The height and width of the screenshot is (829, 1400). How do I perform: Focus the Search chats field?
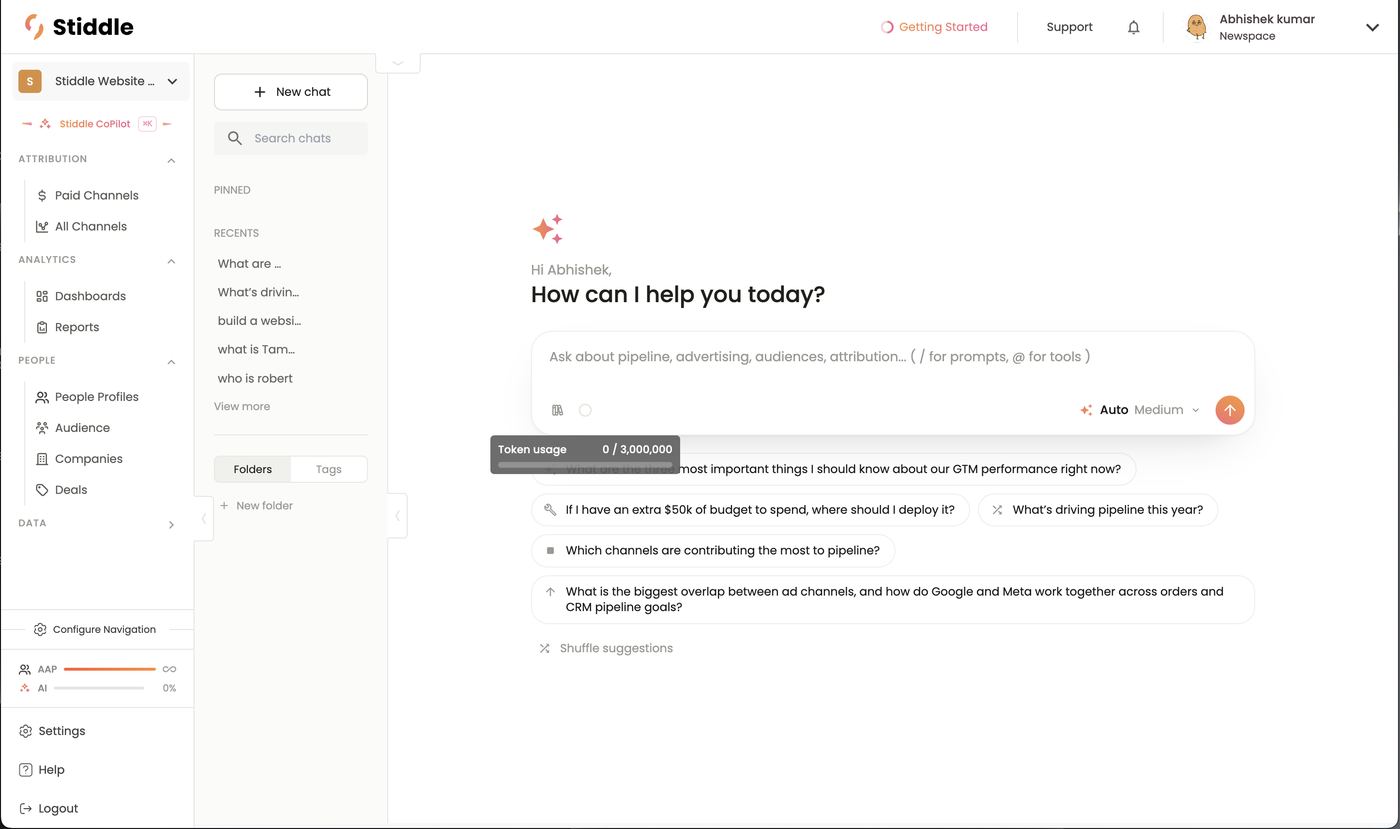[291, 138]
